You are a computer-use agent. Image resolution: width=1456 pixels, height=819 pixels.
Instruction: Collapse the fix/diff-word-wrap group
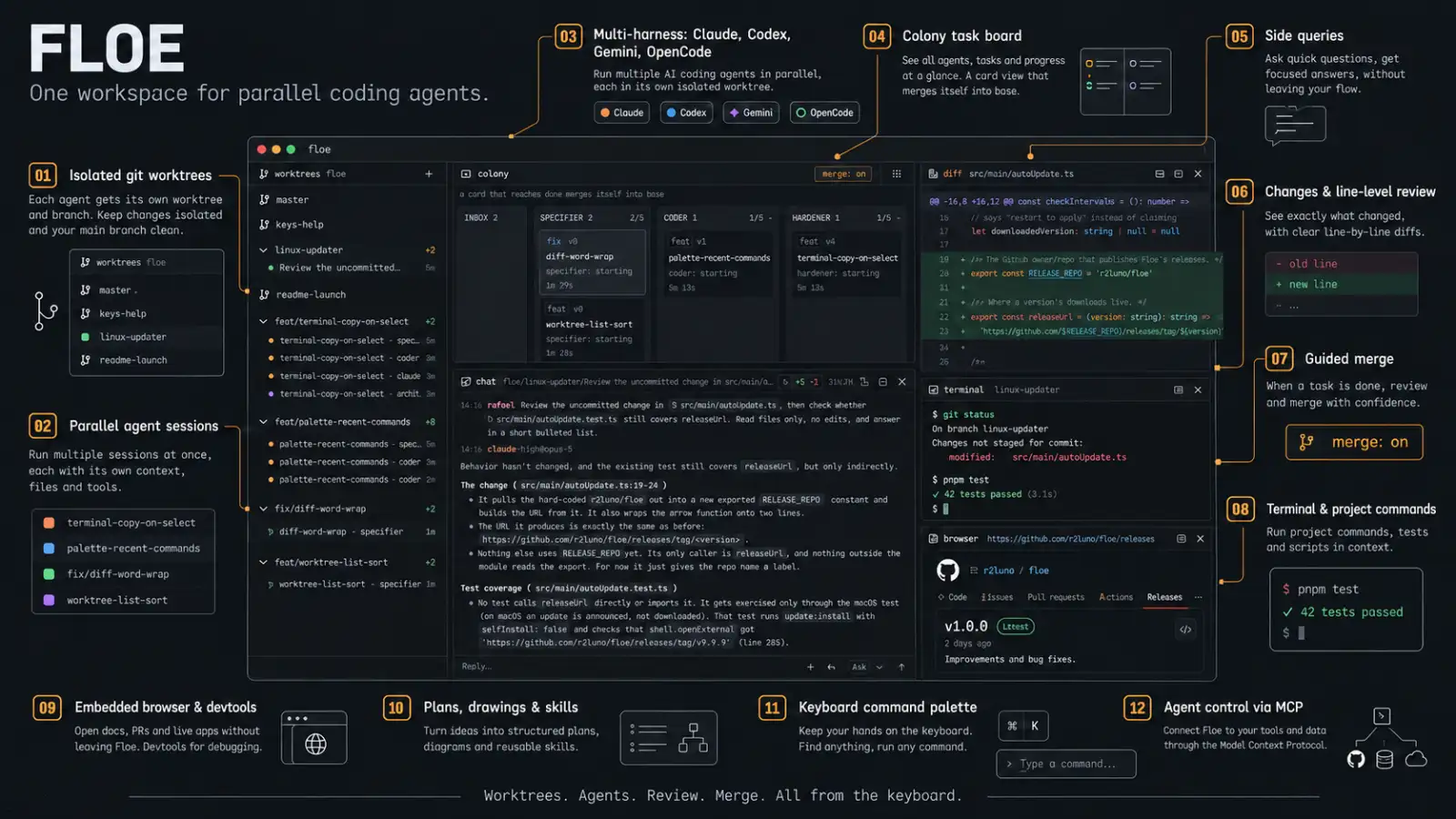pyautogui.click(x=264, y=509)
